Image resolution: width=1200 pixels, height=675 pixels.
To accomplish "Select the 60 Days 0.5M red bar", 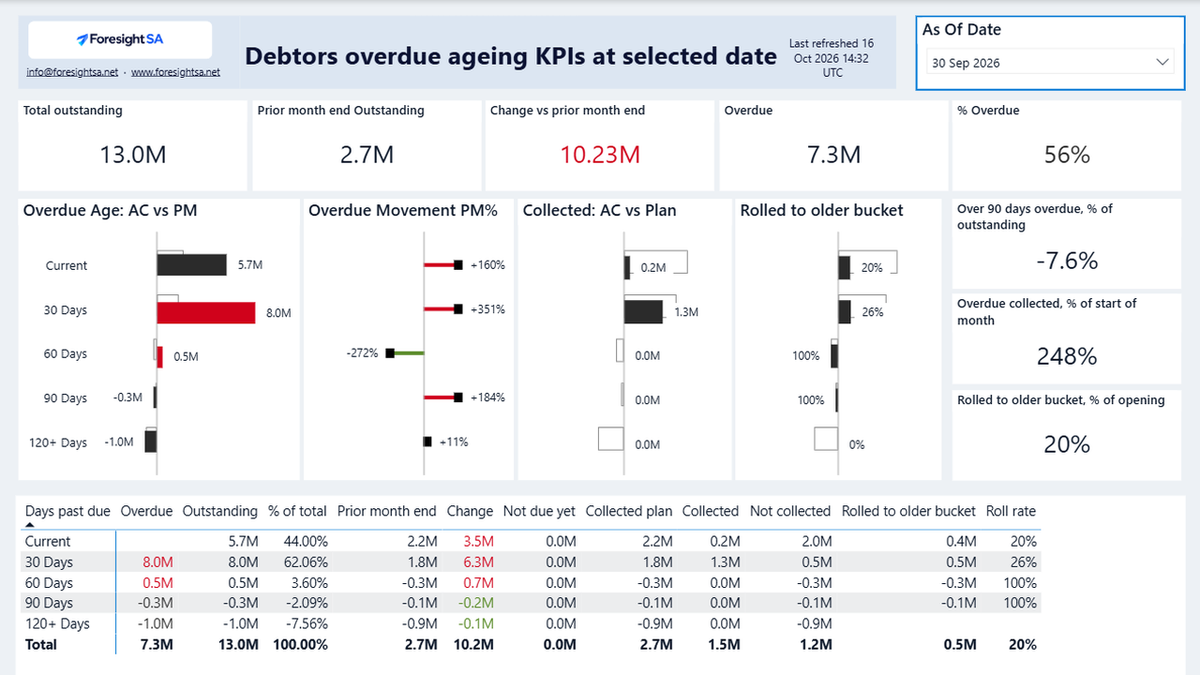I will coord(159,356).
